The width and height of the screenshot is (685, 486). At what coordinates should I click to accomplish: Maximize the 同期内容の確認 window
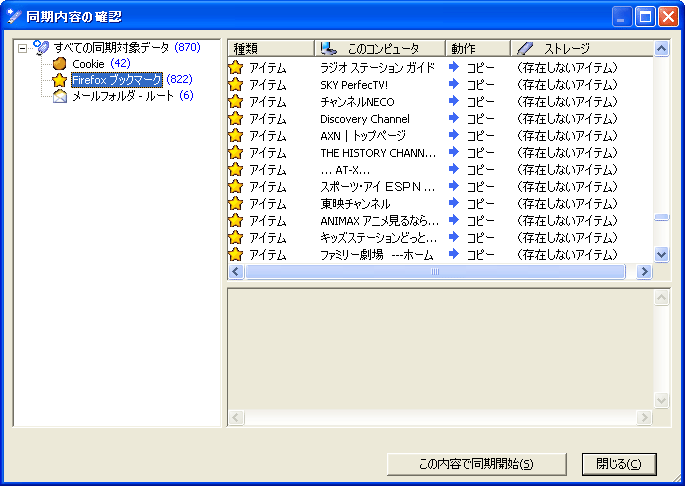645,17
